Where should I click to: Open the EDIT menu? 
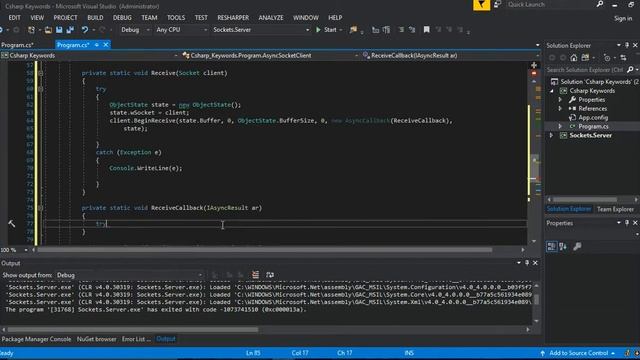[14, 18]
